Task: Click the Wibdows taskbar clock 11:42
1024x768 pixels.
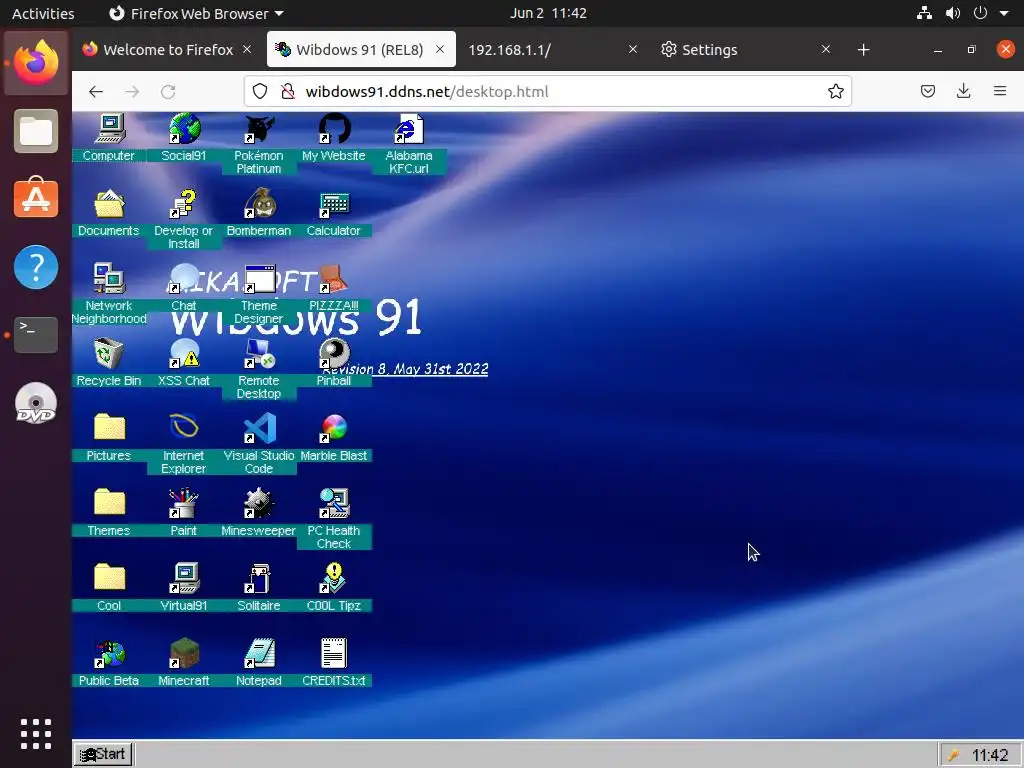Action: coord(990,755)
